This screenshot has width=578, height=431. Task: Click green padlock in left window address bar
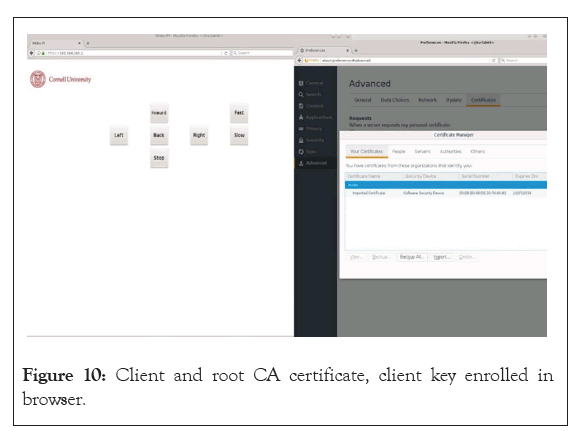tap(43, 53)
